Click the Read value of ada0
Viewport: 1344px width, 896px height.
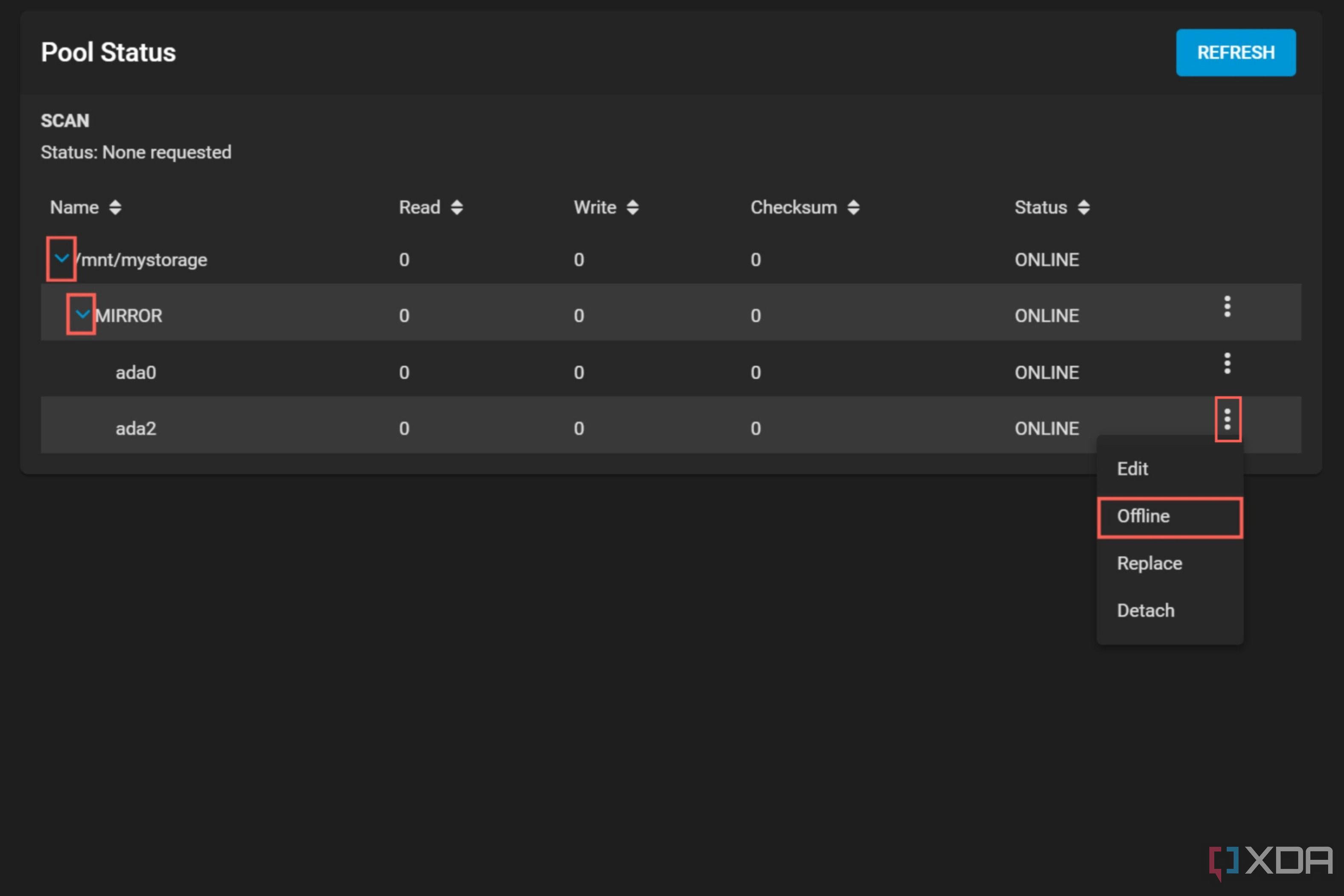(x=404, y=372)
